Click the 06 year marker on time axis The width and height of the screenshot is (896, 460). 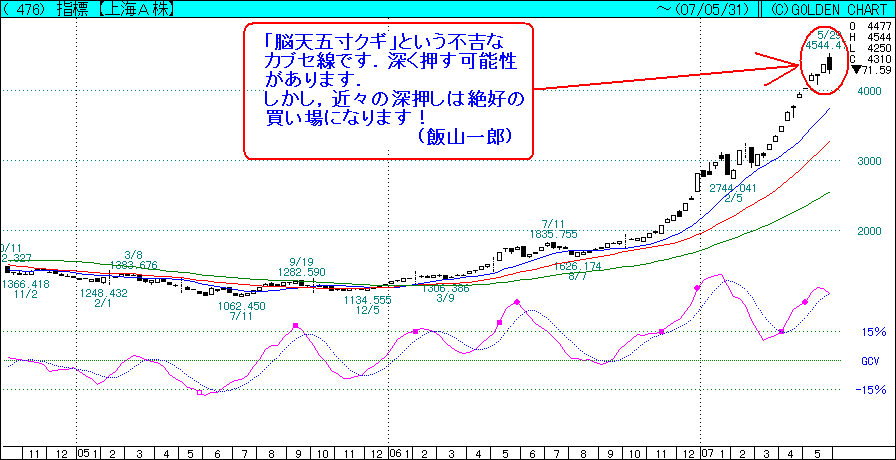coord(394,453)
